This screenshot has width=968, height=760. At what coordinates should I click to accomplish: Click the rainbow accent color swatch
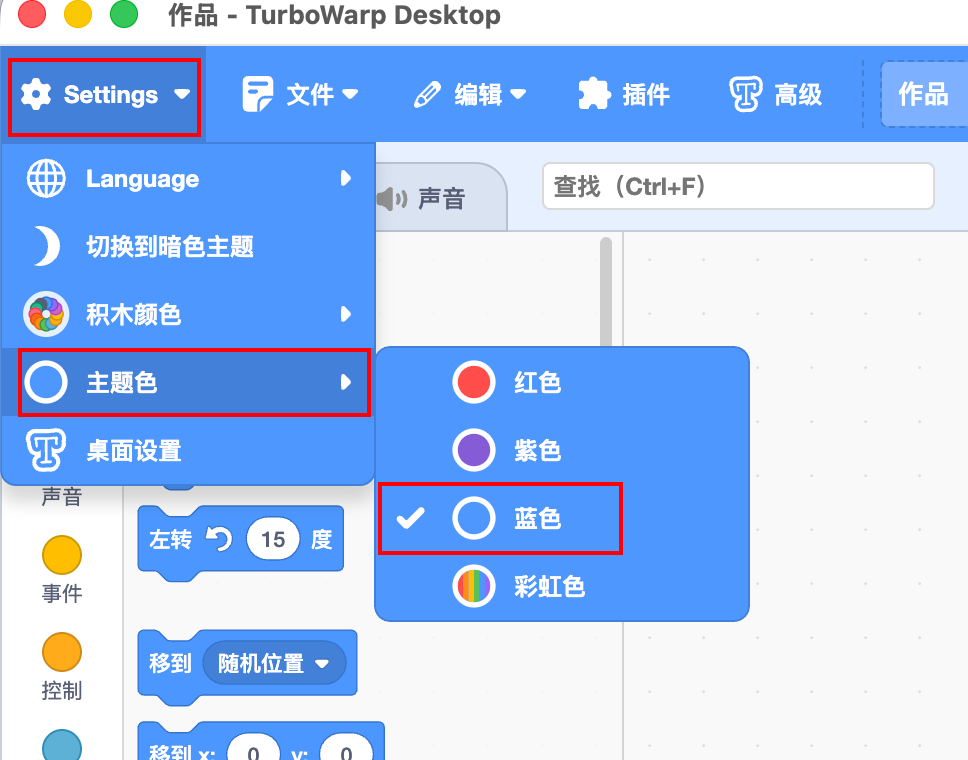[x=474, y=586]
